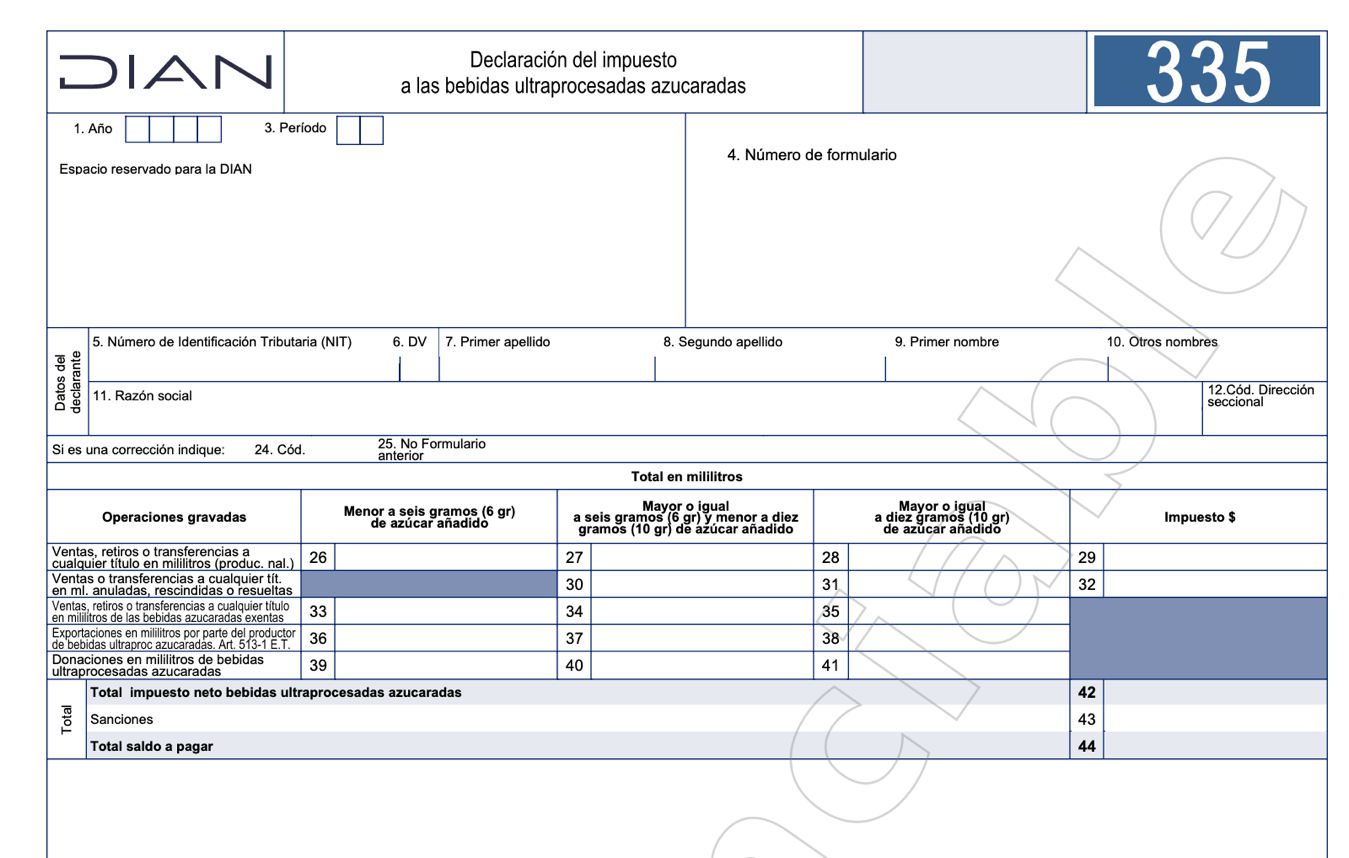This screenshot has height=858, width=1349.
Task: Click the box for field 44 saldo a pagar
Action: (1215, 746)
